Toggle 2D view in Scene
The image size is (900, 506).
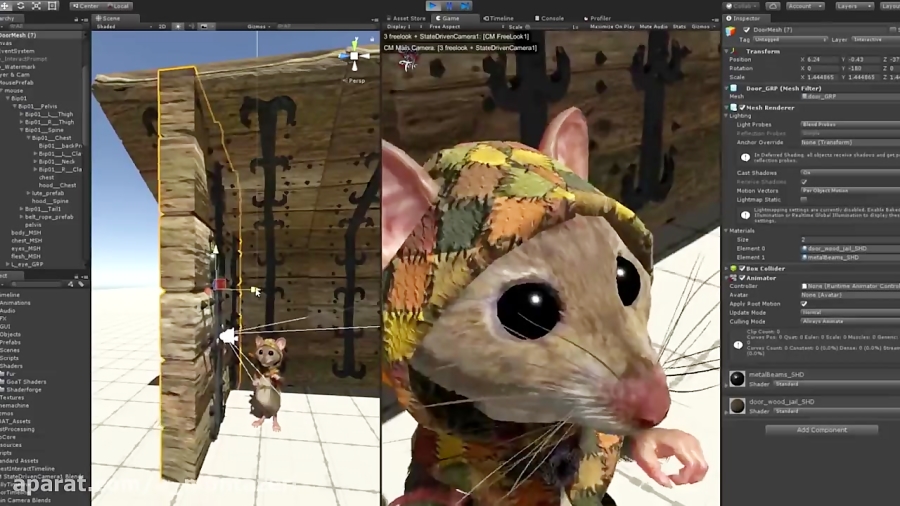coord(162,26)
